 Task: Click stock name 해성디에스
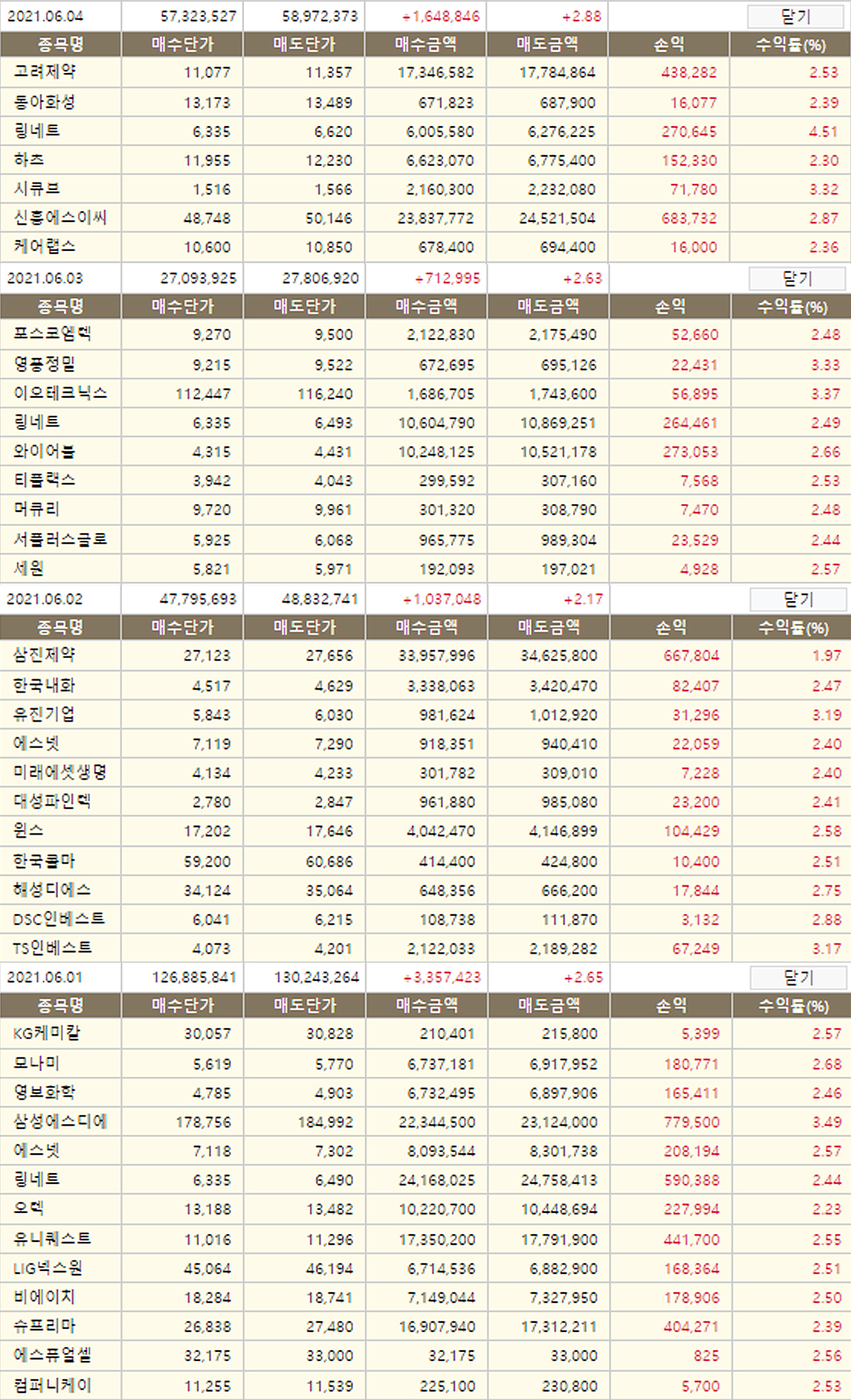[x=52, y=890]
